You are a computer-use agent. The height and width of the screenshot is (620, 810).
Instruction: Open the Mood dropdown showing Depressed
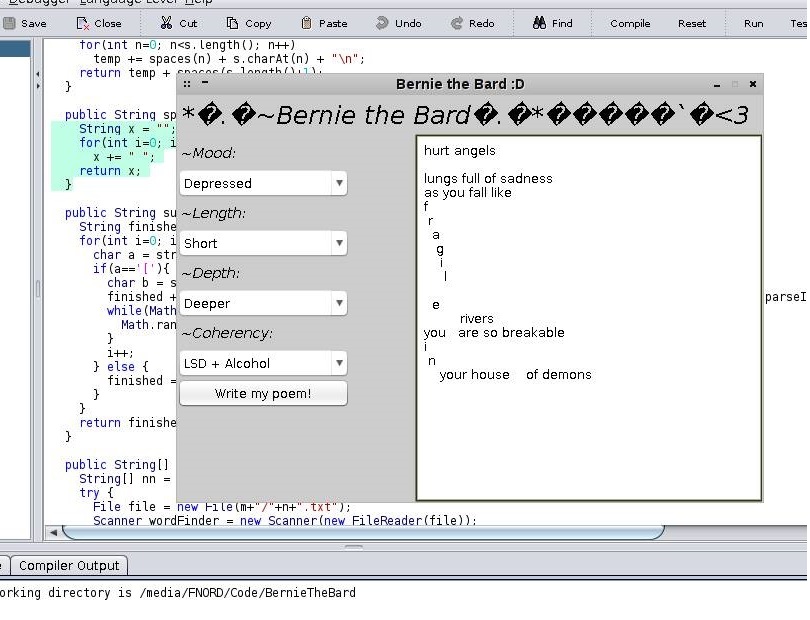tap(263, 183)
